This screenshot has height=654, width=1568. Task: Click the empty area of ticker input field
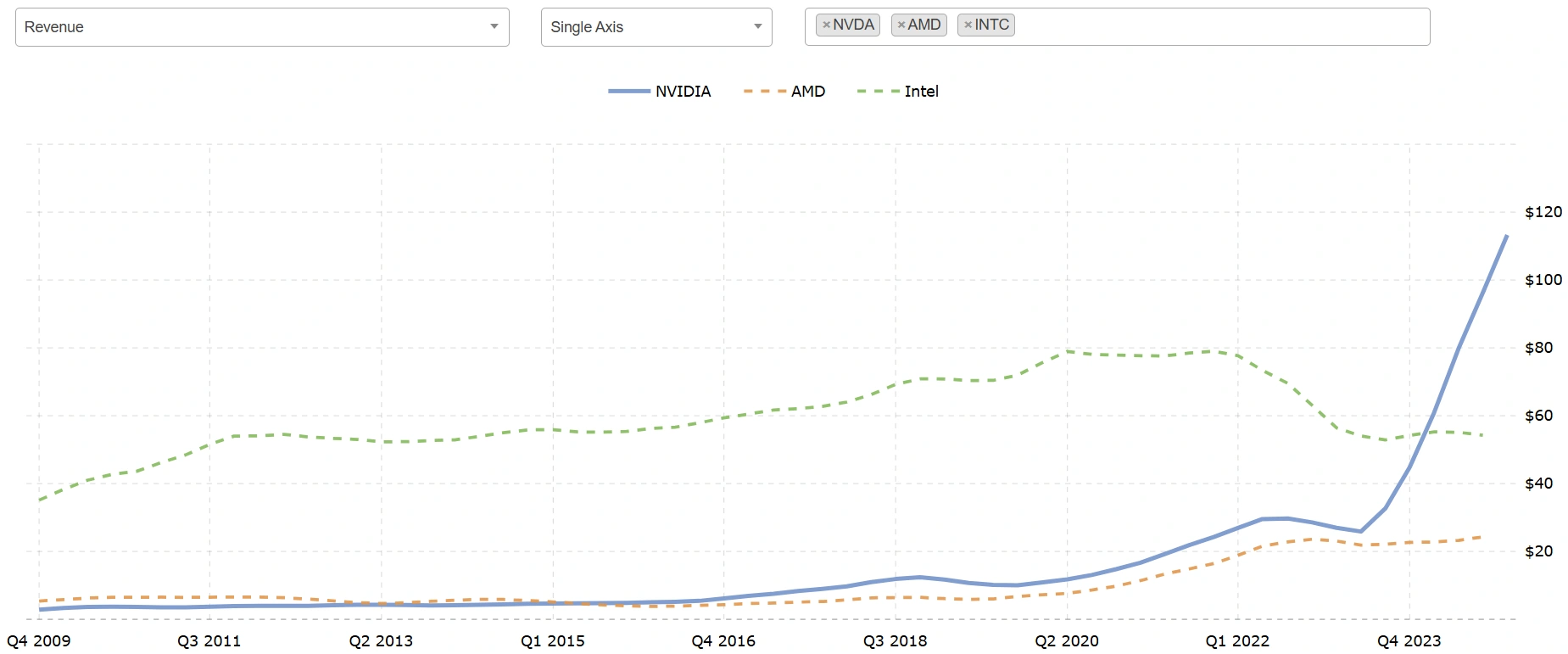pos(1221,26)
